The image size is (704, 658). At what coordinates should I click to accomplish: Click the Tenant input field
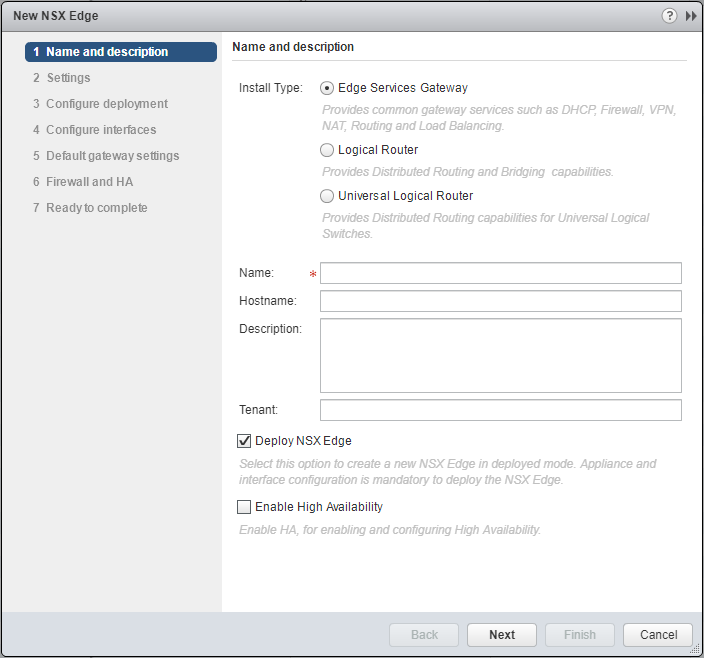point(500,410)
